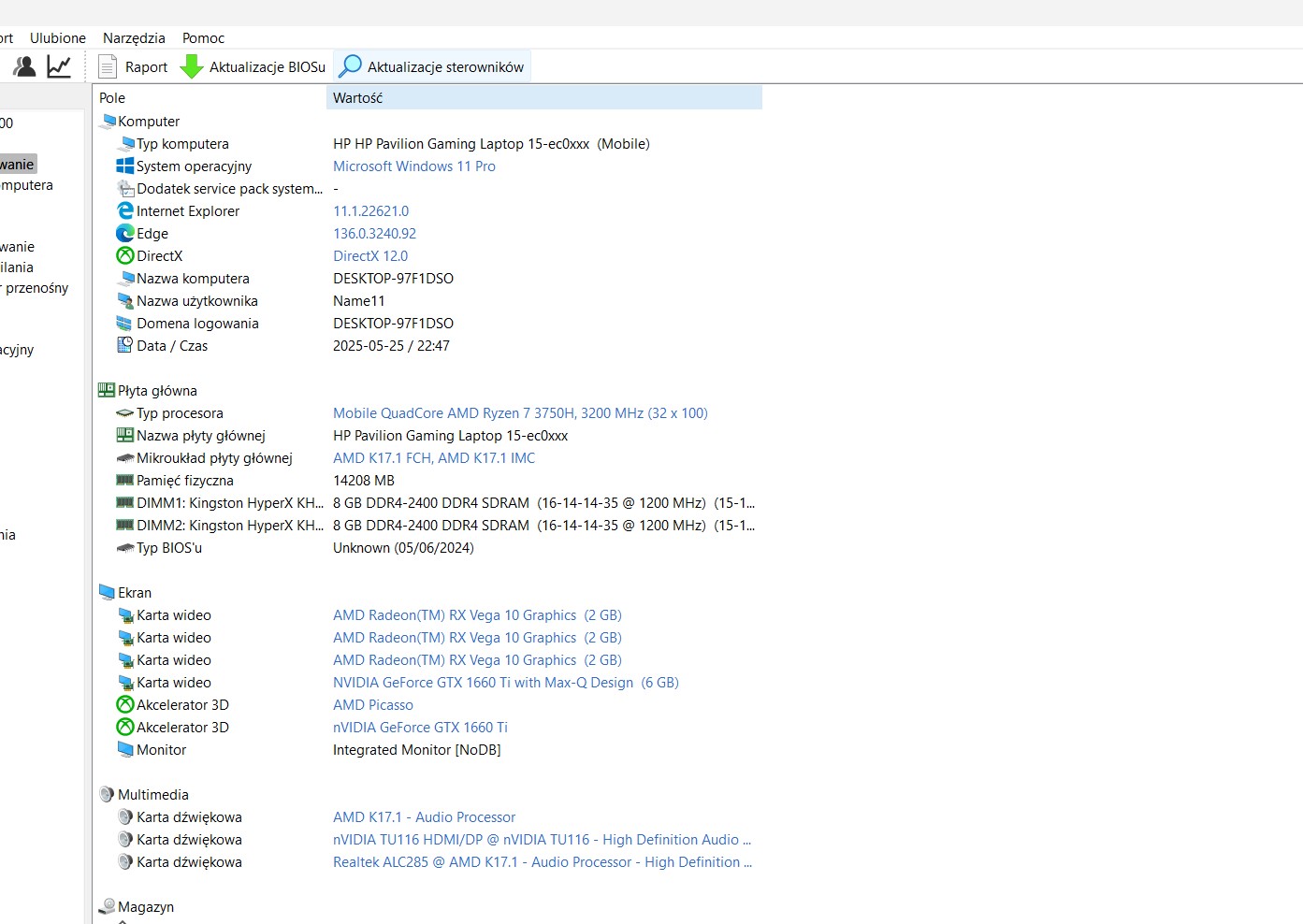Click Aktualizacje BIOSu green arrow button
The height and width of the screenshot is (924, 1303).
tap(253, 66)
